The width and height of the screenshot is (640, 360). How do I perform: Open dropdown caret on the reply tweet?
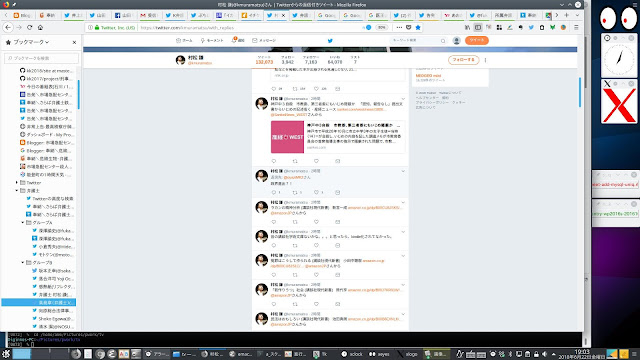tap(403, 171)
